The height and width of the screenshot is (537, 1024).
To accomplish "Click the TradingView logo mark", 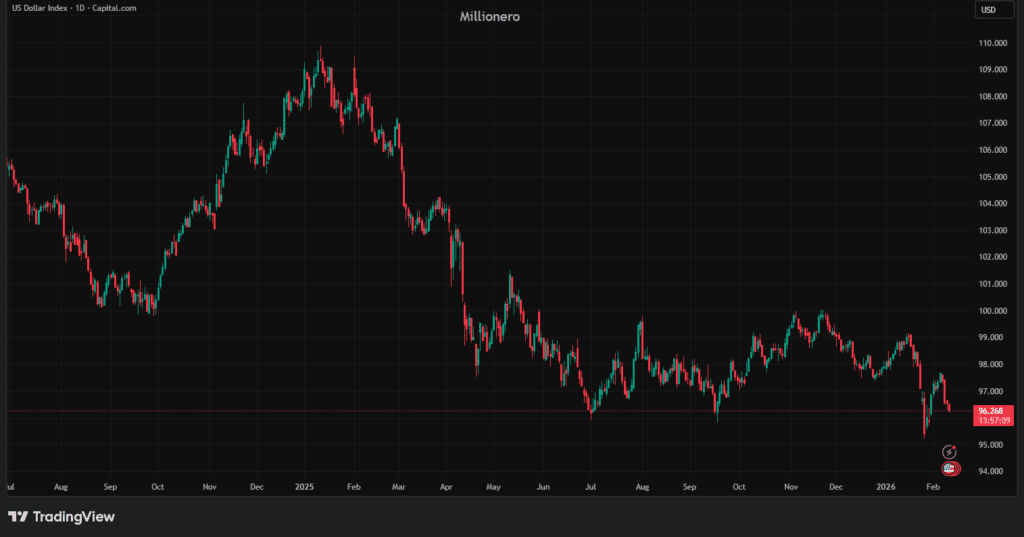I will (17, 516).
